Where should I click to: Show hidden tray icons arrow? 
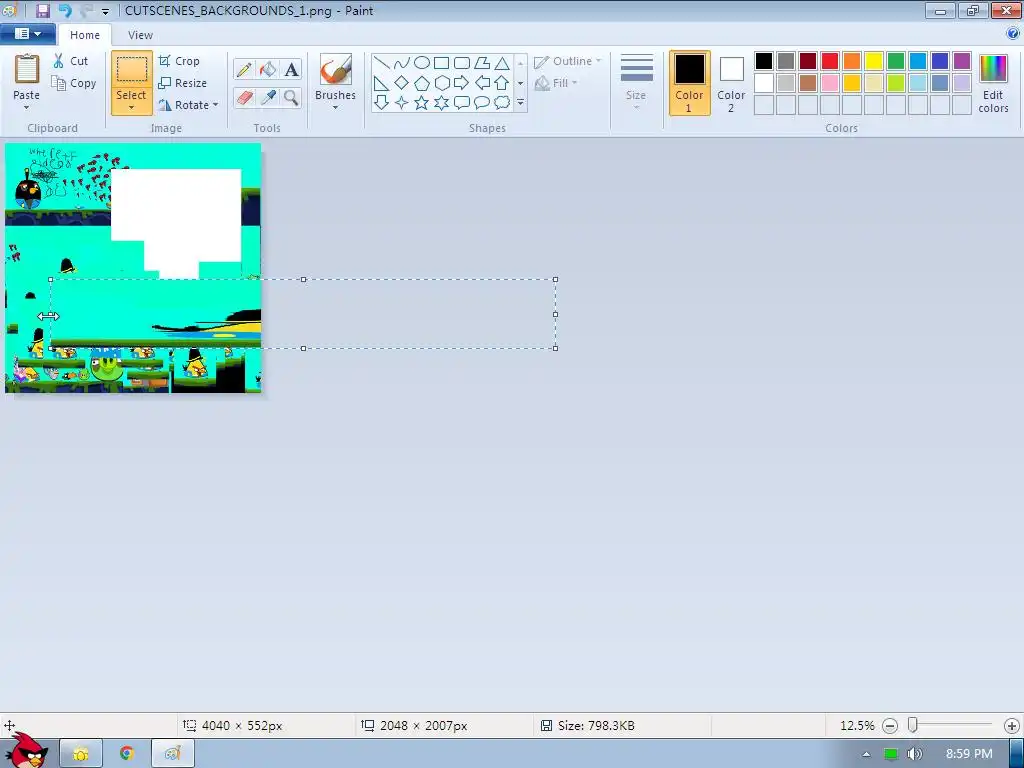(867, 754)
